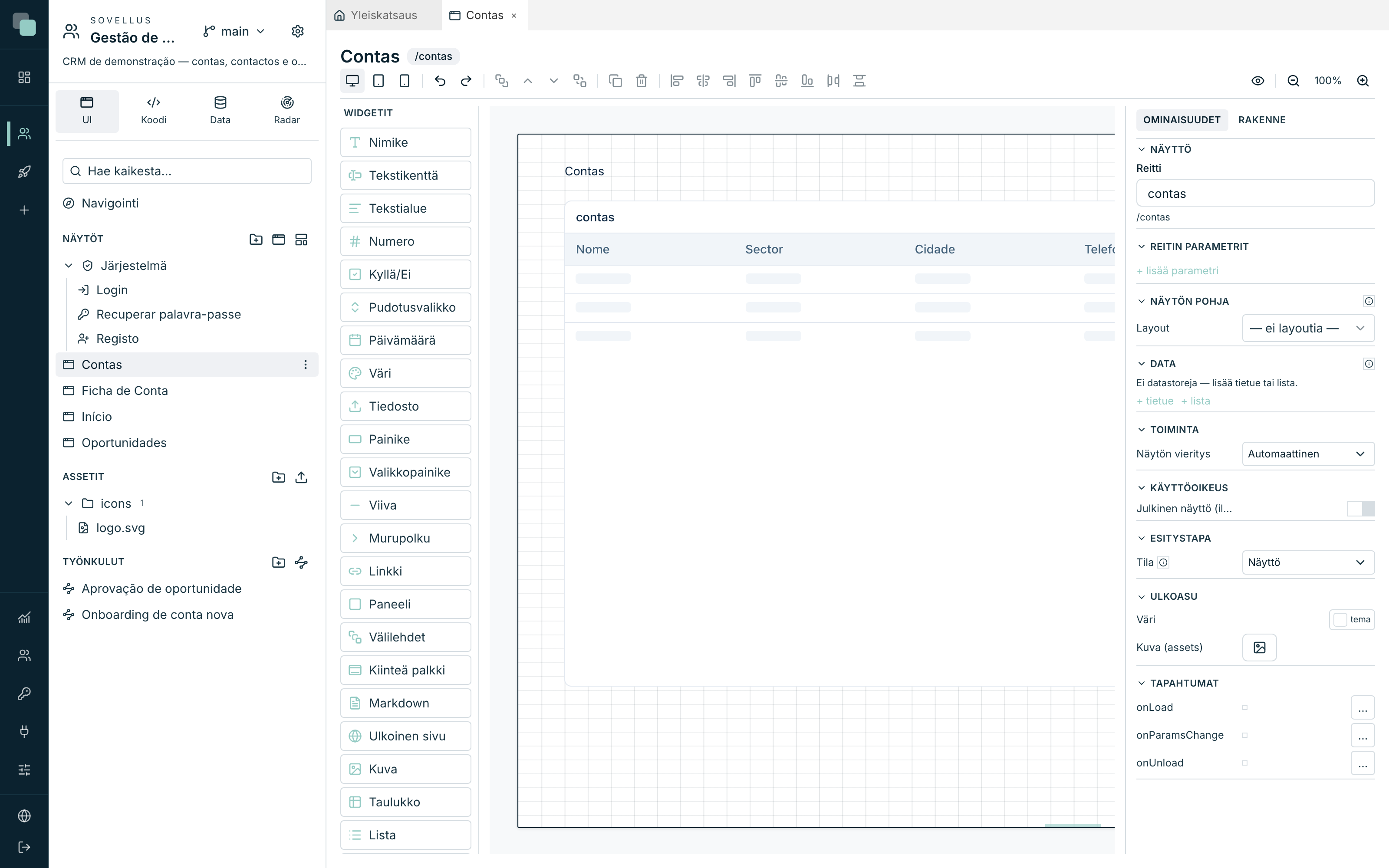Open the Oportunidades screen
Image resolution: width=1389 pixels, height=868 pixels.
click(x=187, y=443)
